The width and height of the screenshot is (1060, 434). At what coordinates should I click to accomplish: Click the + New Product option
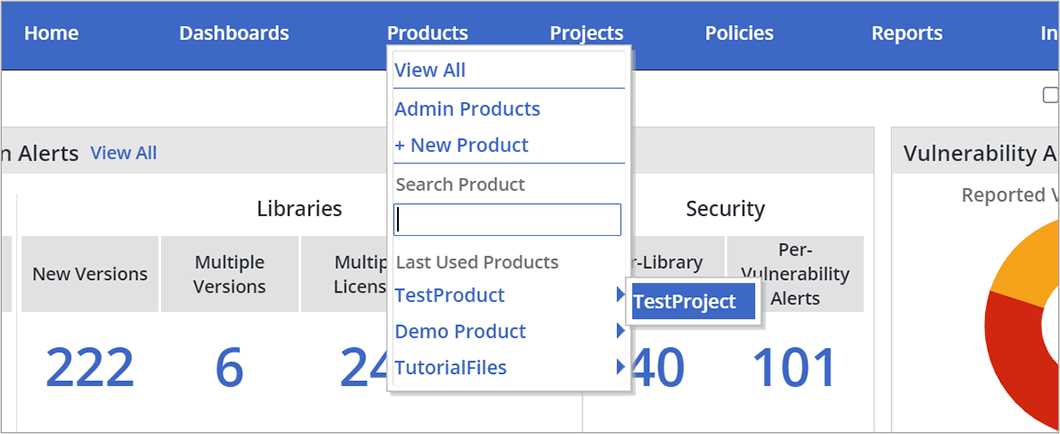[461, 145]
